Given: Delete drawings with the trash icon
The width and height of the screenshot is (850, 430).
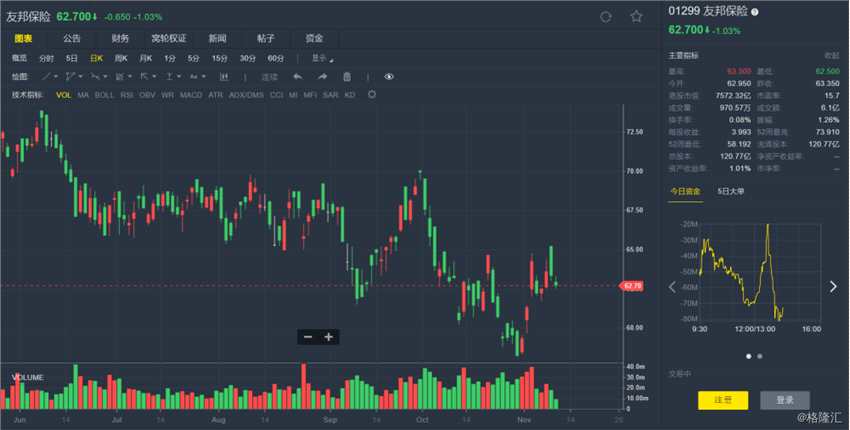Looking at the screenshot, I should (347, 76).
